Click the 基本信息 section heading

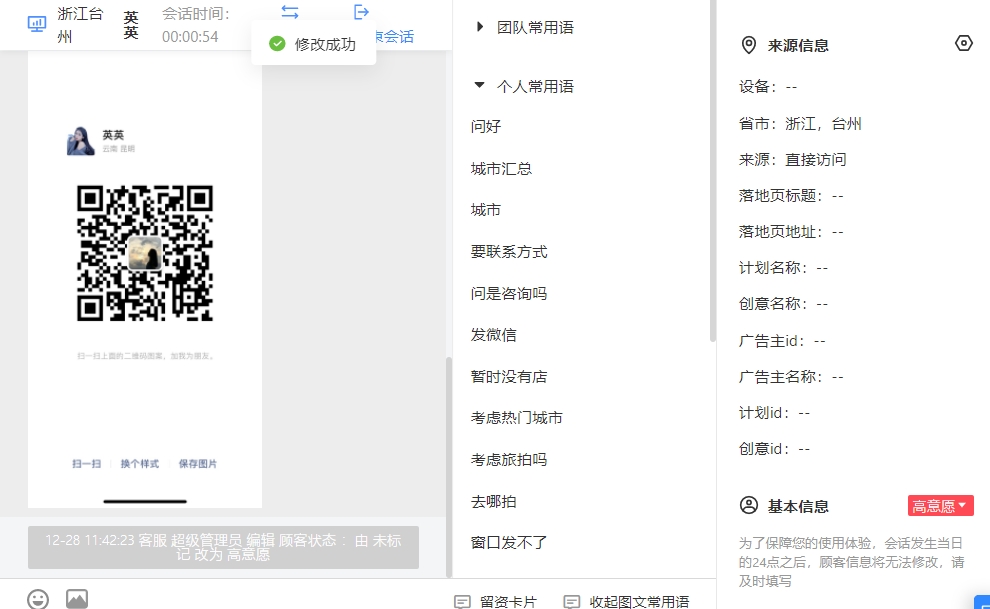798,506
